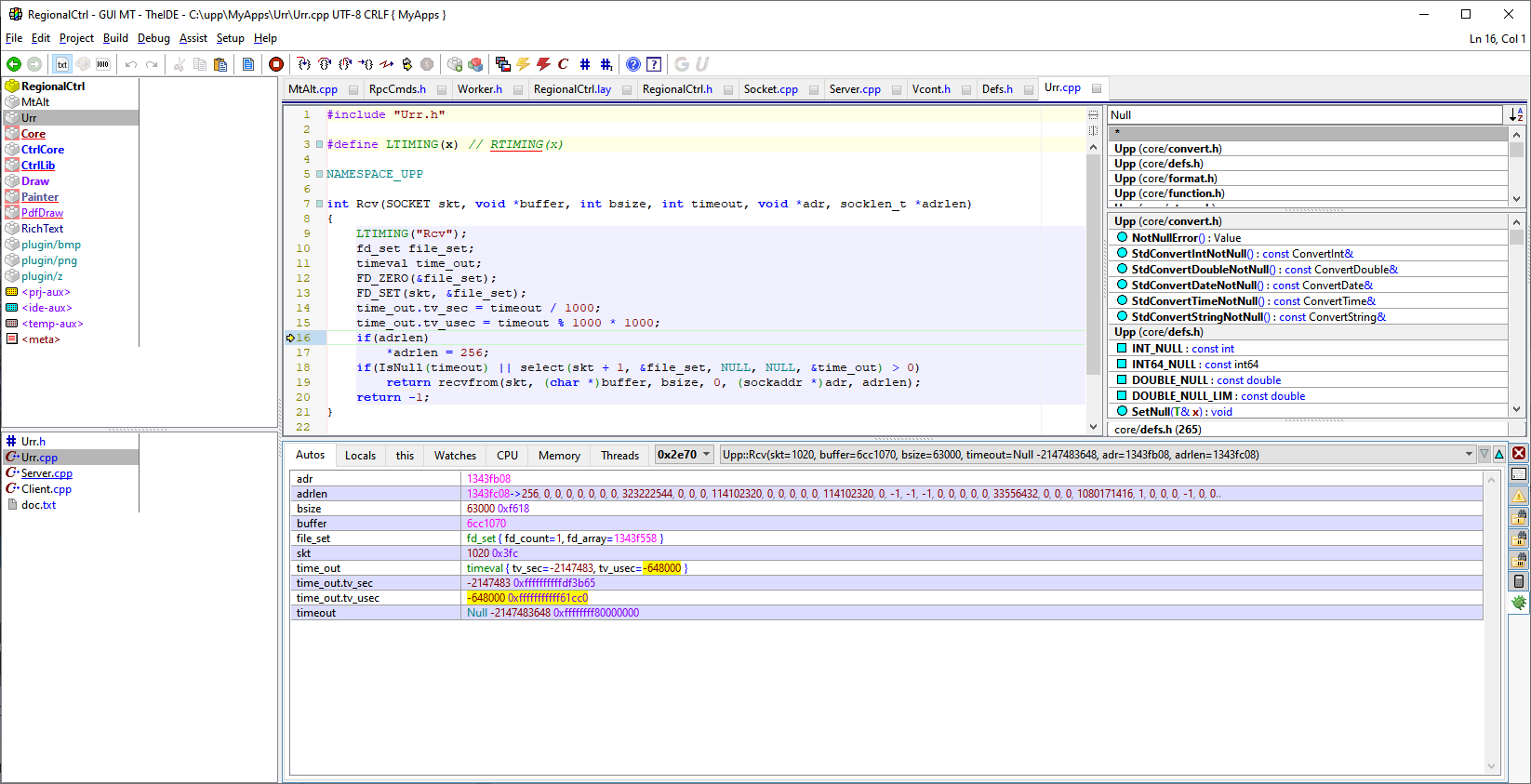Image resolution: width=1531 pixels, height=784 pixels.
Task: Click the blue help question-mark icon
Action: tap(633, 64)
